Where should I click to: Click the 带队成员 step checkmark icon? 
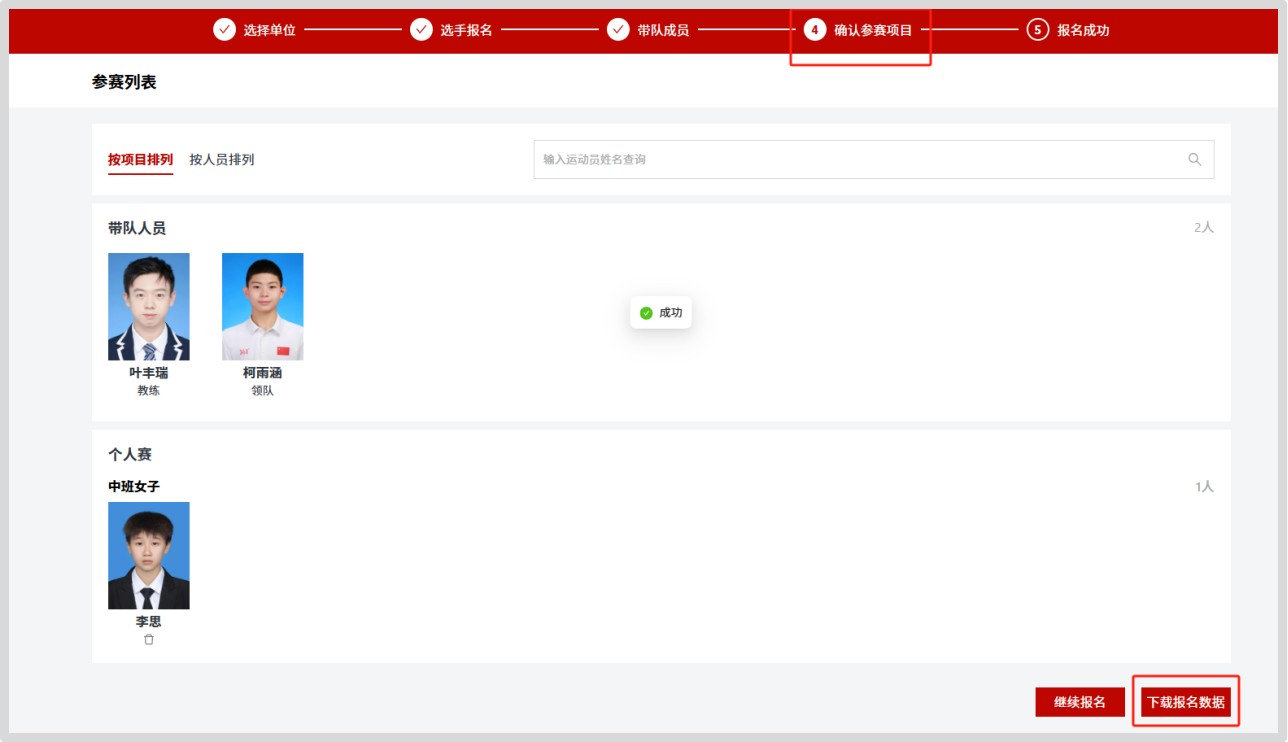618,30
